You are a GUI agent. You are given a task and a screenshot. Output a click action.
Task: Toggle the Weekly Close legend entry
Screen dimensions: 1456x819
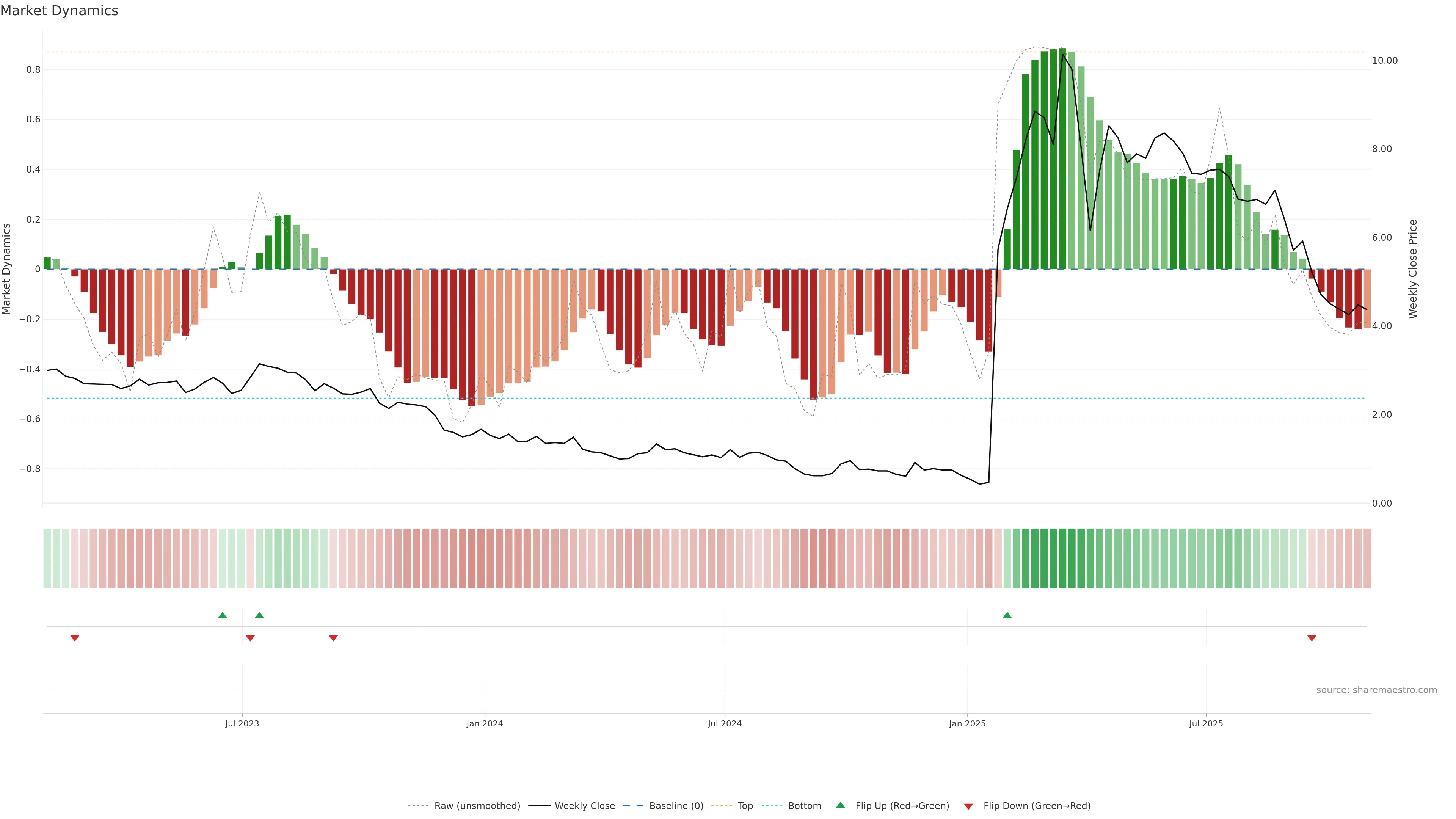[x=584, y=806]
